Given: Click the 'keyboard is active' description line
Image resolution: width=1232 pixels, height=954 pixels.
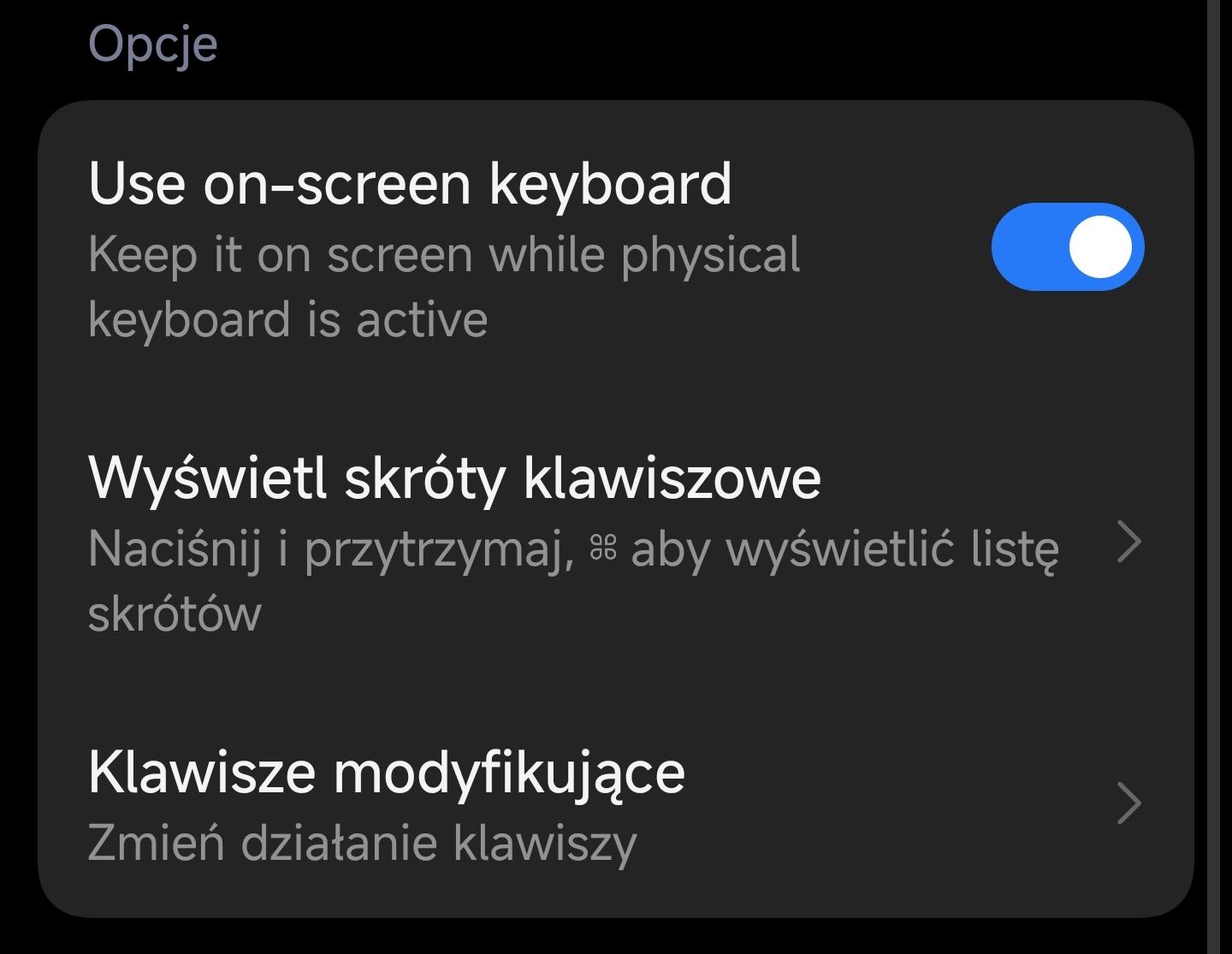Looking at the screenshot, I should 287,319.
